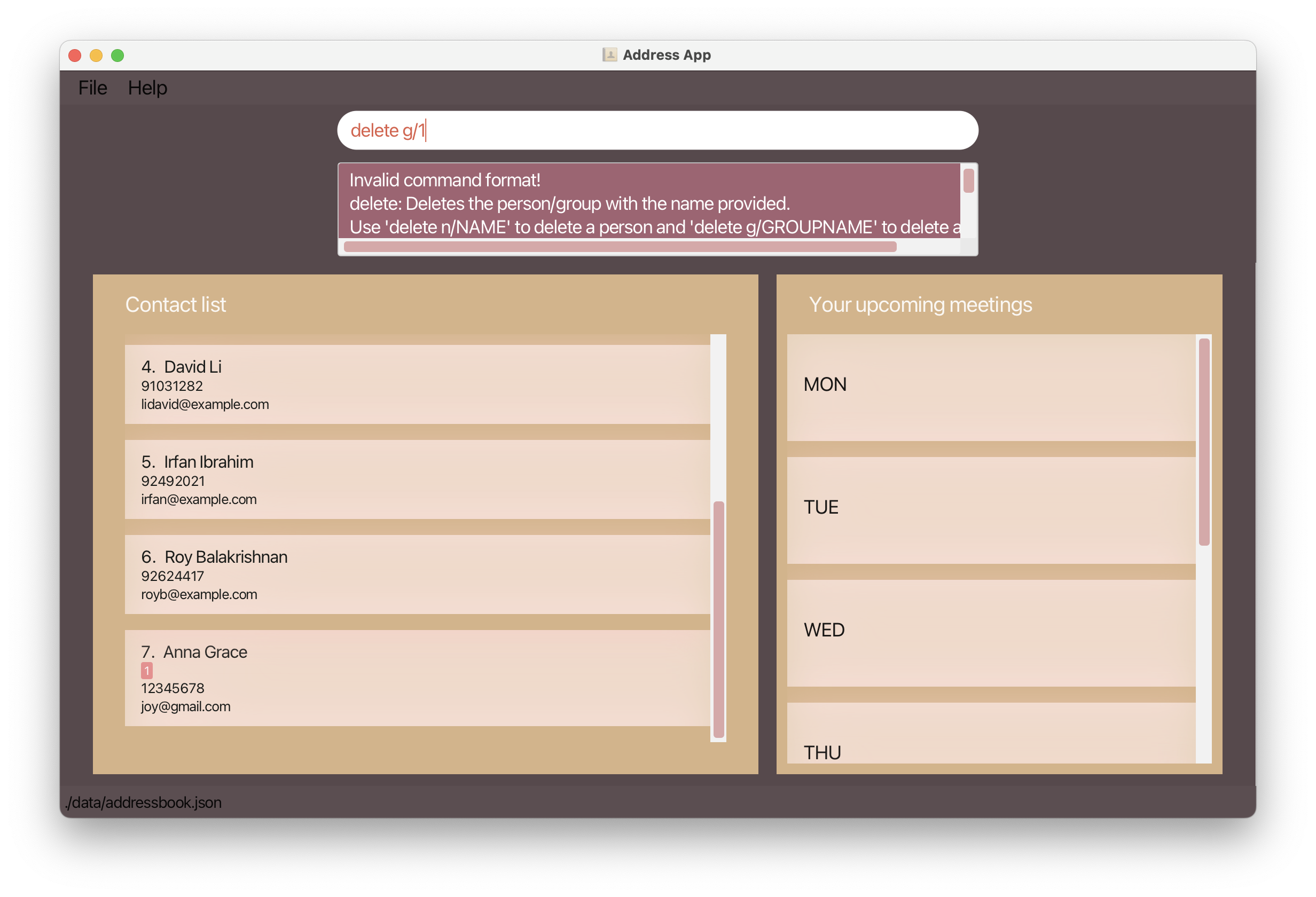Click the meetings panel vertical scrollbar thumb
Image resolution: width=1316 pixels, height=897 pixels.
pos(1204,442)
